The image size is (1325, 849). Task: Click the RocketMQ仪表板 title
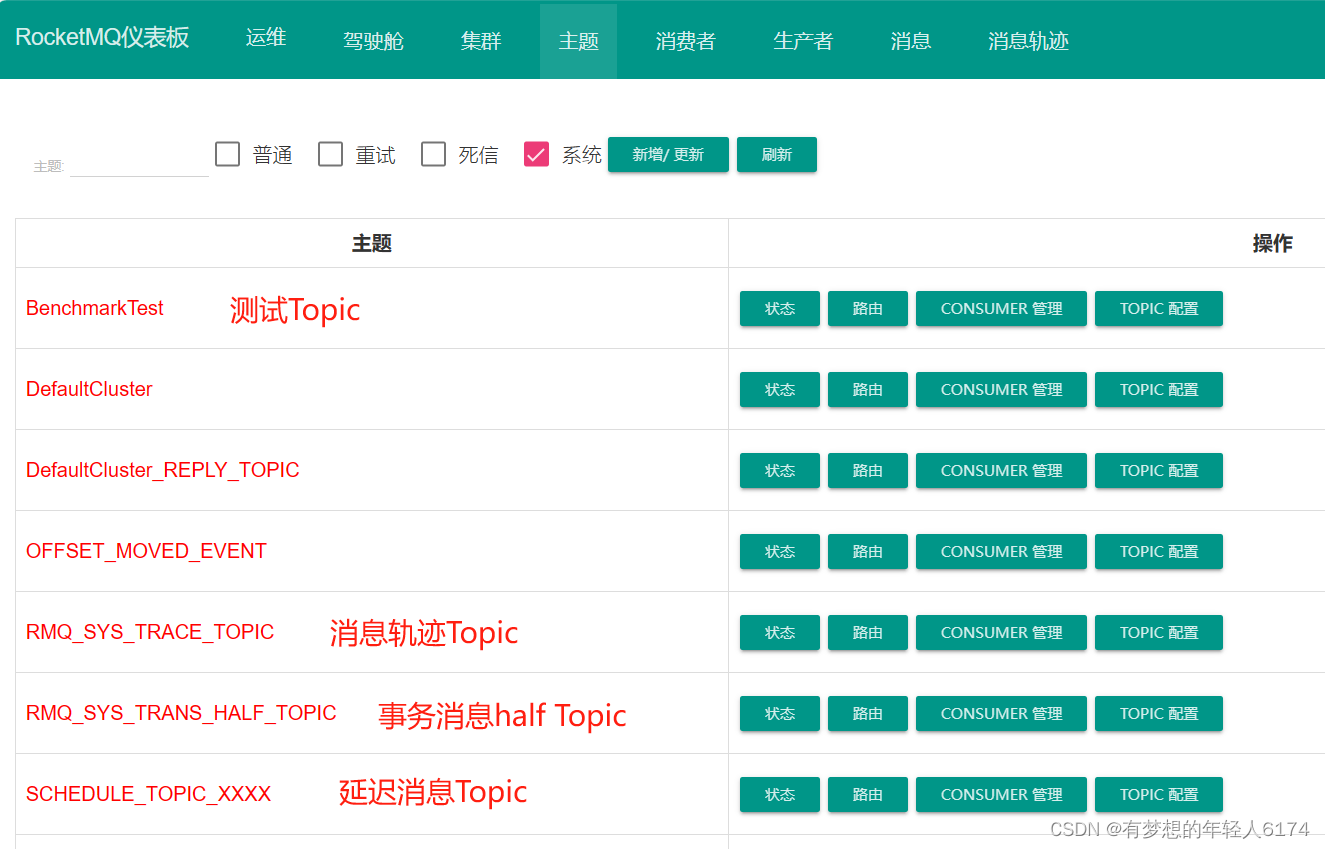102,38
